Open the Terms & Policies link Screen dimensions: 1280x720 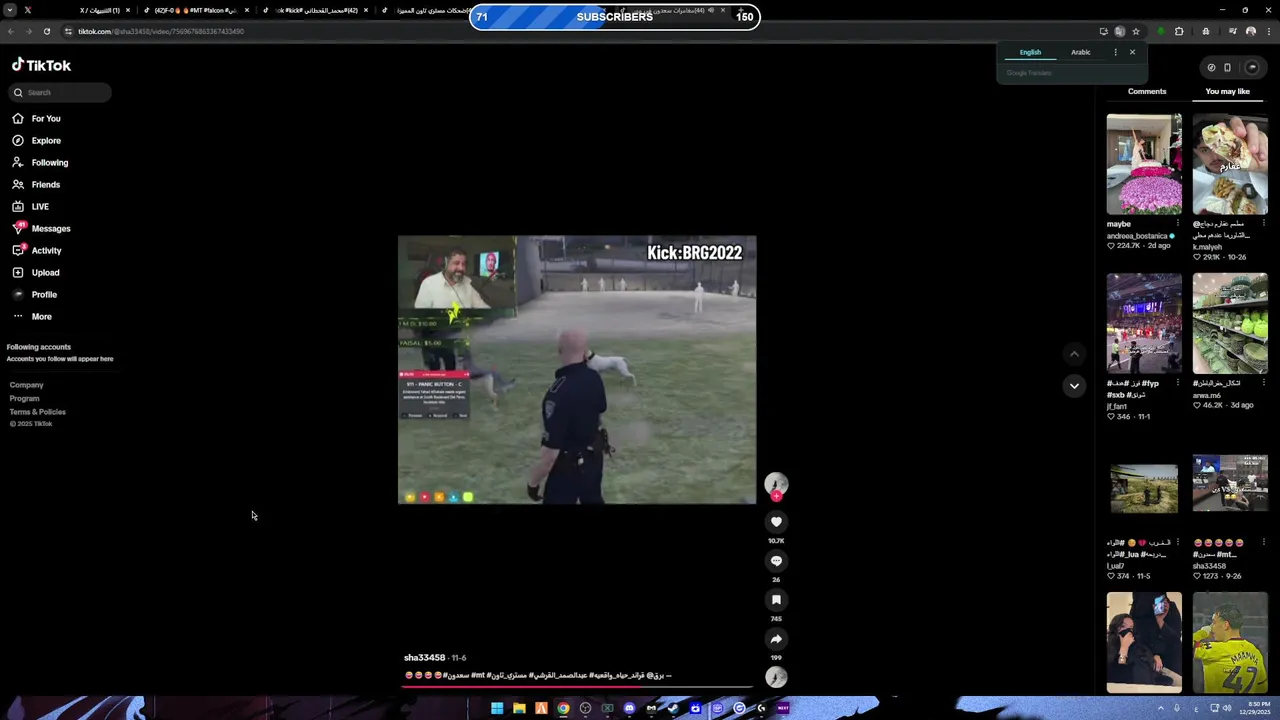(38, 412)
